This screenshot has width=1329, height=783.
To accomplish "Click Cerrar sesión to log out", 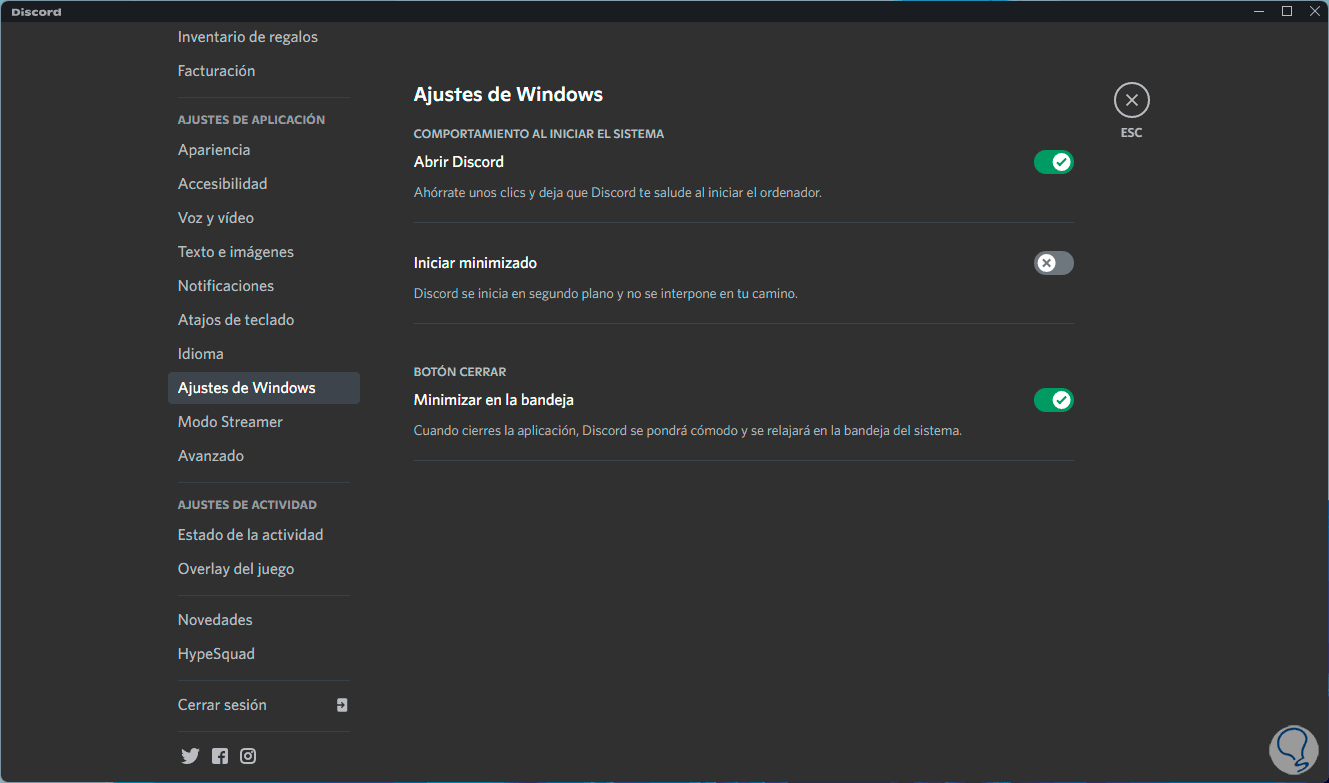I will [222, 705].
